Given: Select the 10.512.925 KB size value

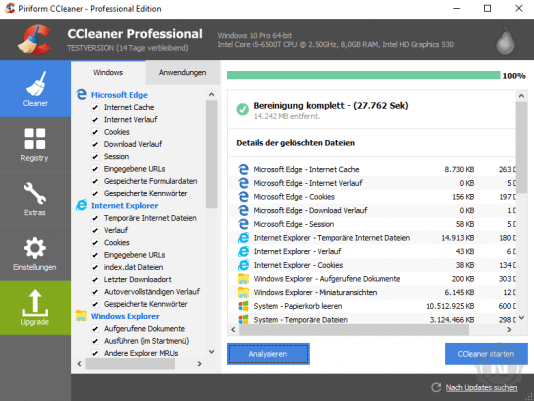Looking at the screenshot, I should pyautogui.click(x=450, y=306).
